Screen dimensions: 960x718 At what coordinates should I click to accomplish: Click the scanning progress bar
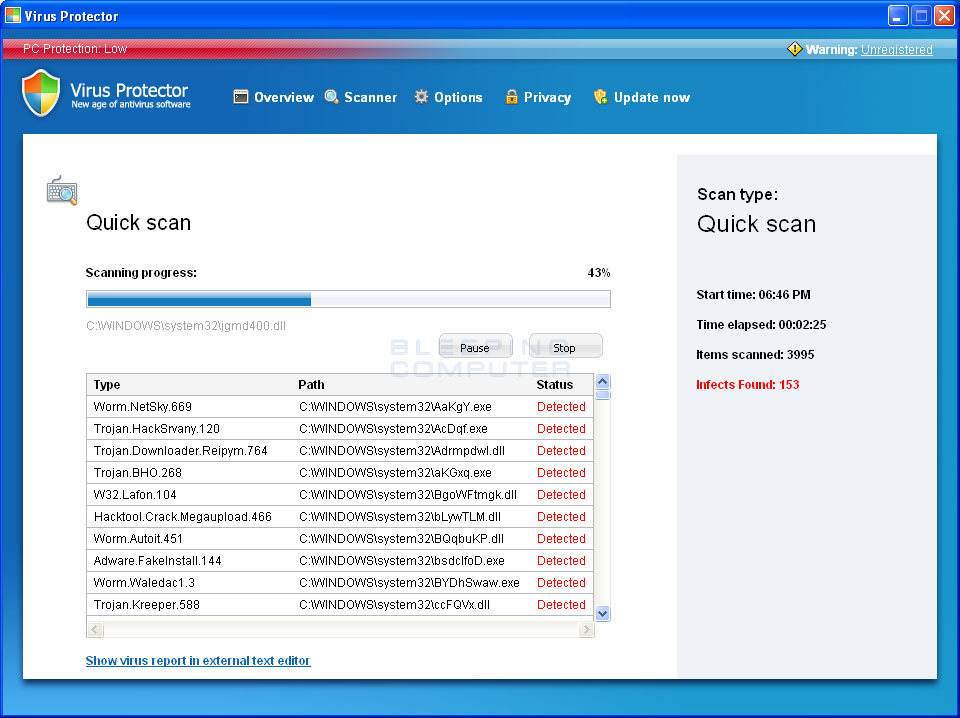348,299
